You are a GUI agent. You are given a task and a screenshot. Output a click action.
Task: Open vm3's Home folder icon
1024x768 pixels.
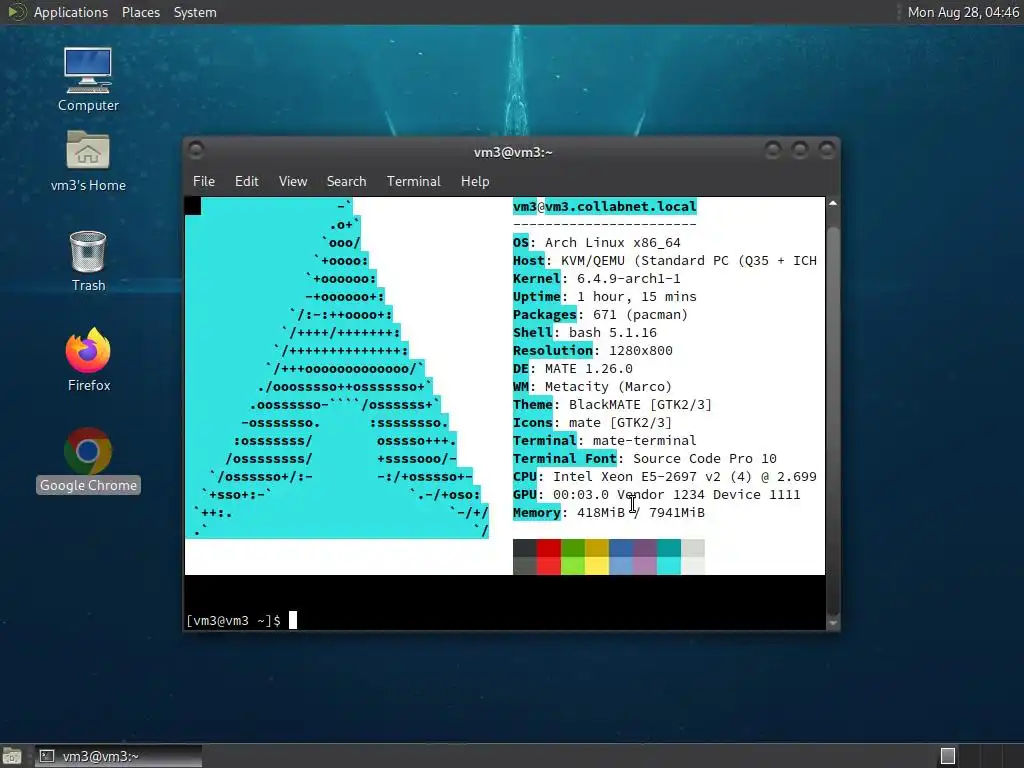pyautogui.click(x=88, y=161)
